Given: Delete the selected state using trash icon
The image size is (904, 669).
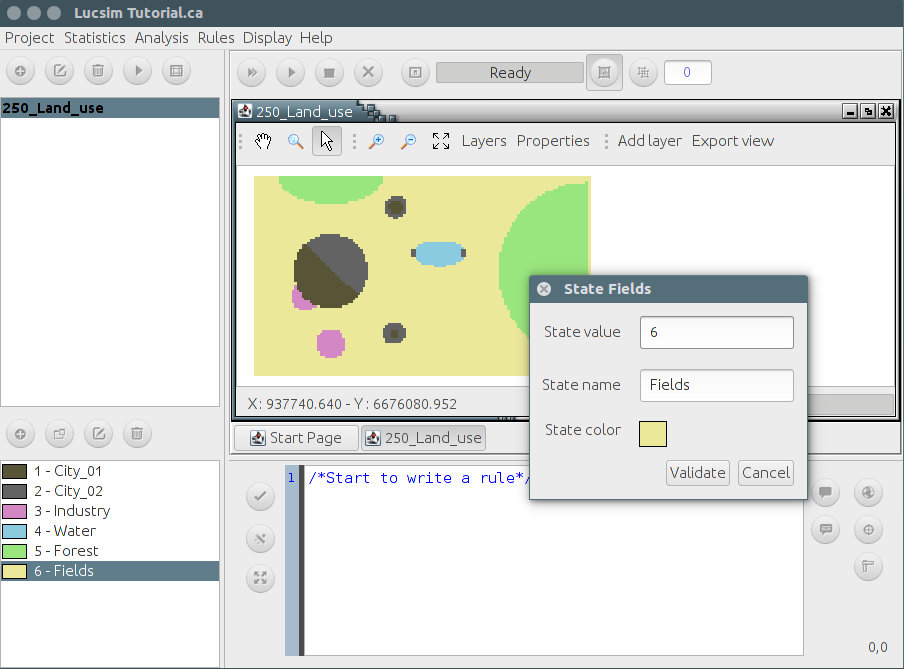Looking at the screenshot, I should pos(137,434).
